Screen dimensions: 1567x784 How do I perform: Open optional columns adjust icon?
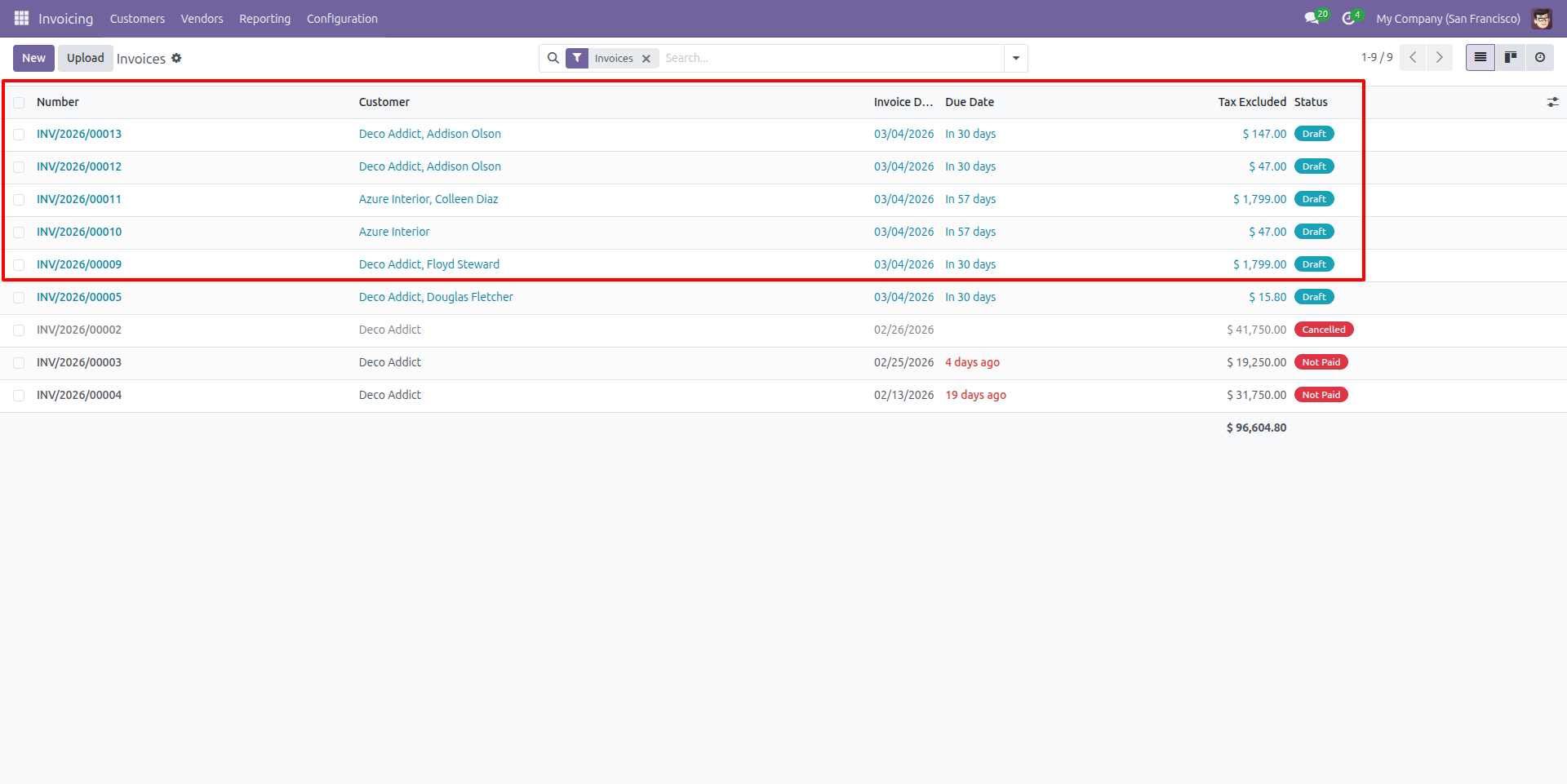[x=1552, y=102]
